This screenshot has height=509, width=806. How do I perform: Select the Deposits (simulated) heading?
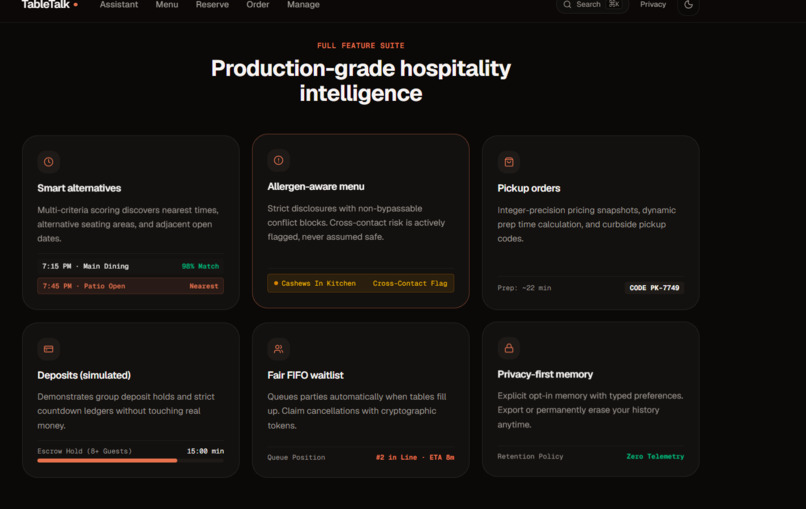click(84, 375)
